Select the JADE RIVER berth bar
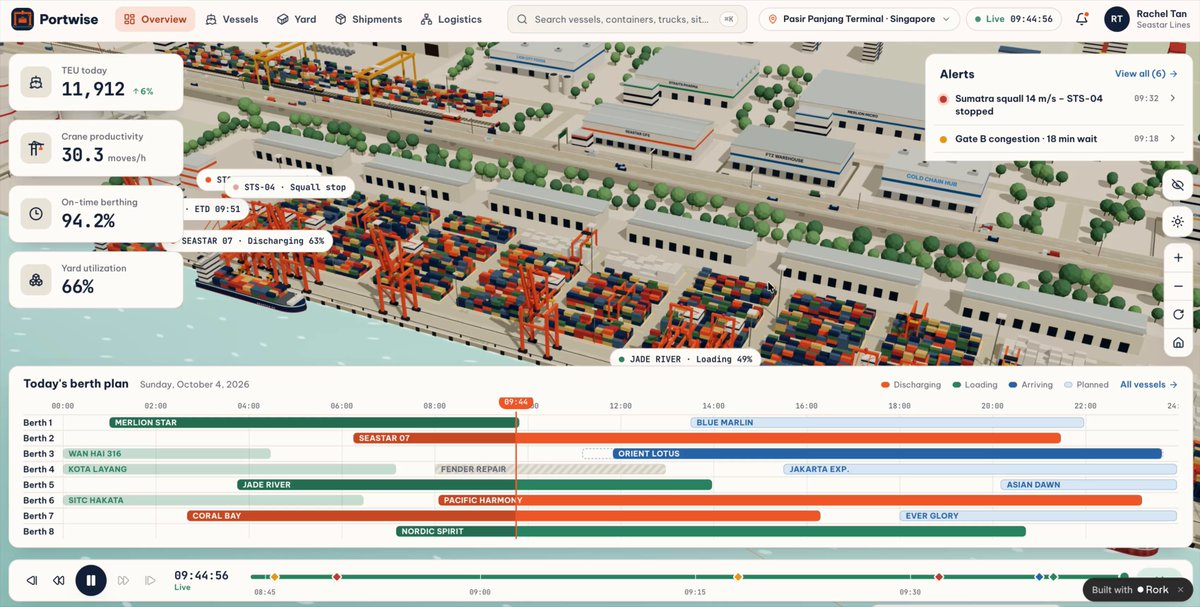This screenshot has height=607, width=1200. 475,485
